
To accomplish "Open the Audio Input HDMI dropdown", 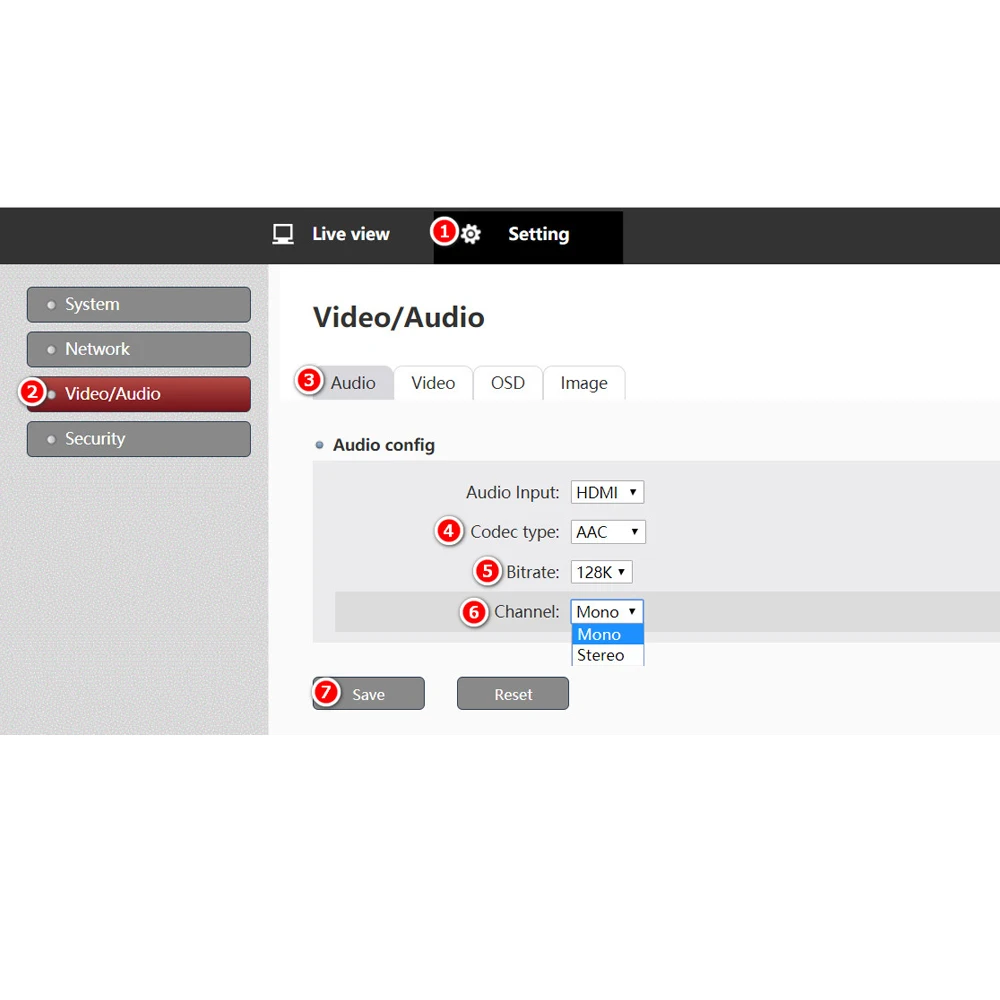I will 607,492.
